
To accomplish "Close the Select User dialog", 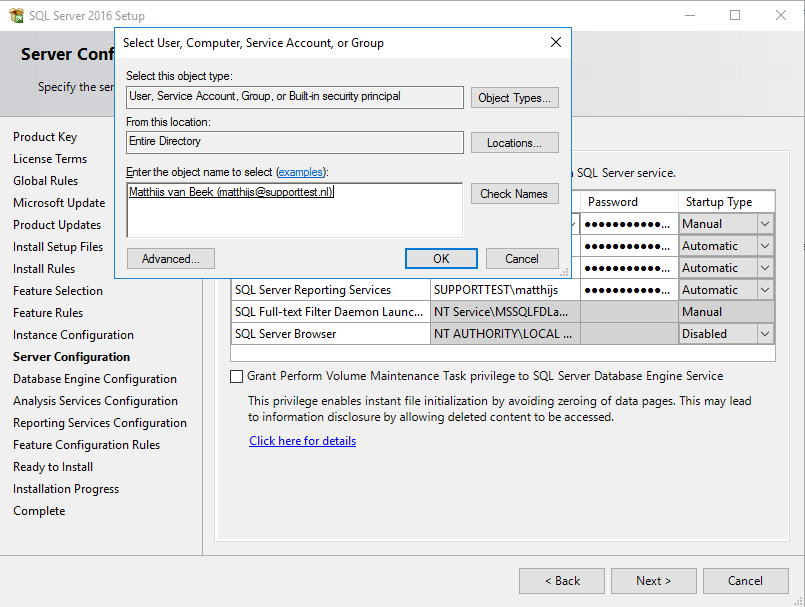I will [555, 42].
